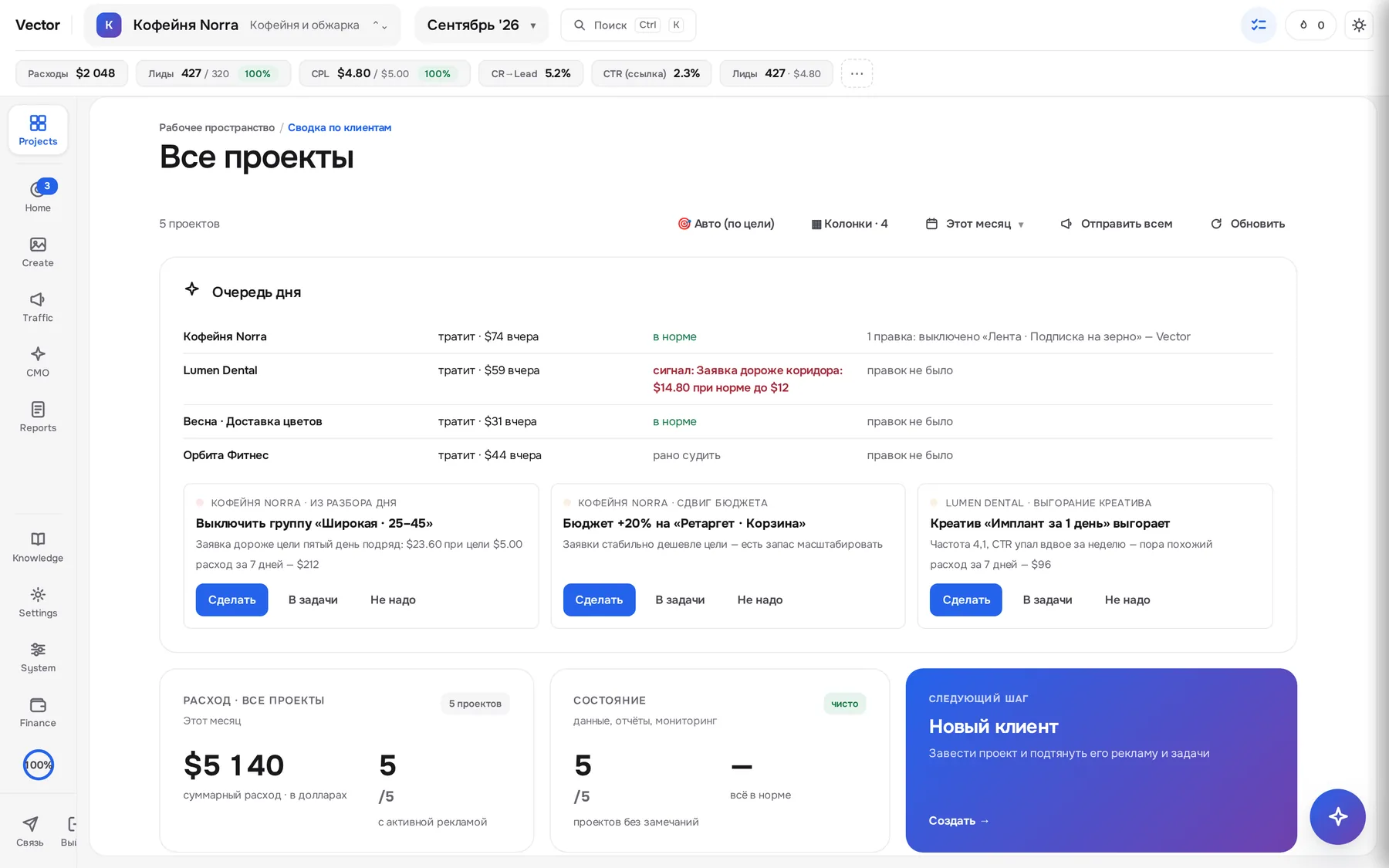The height and width of the screenshot is (868, 1389).
Task: Open the CMO sparkle icon
Action: click(38, 354)
